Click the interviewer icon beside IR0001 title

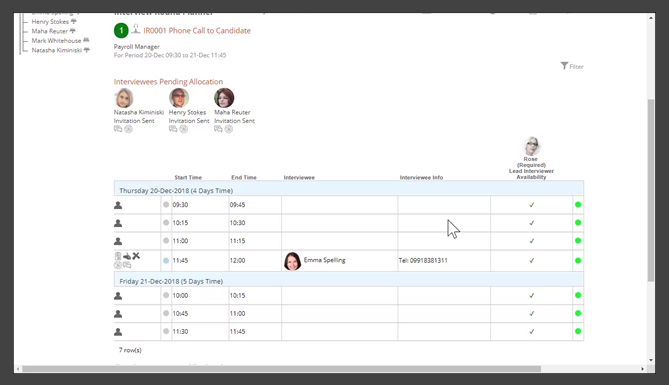coord(136,29)
